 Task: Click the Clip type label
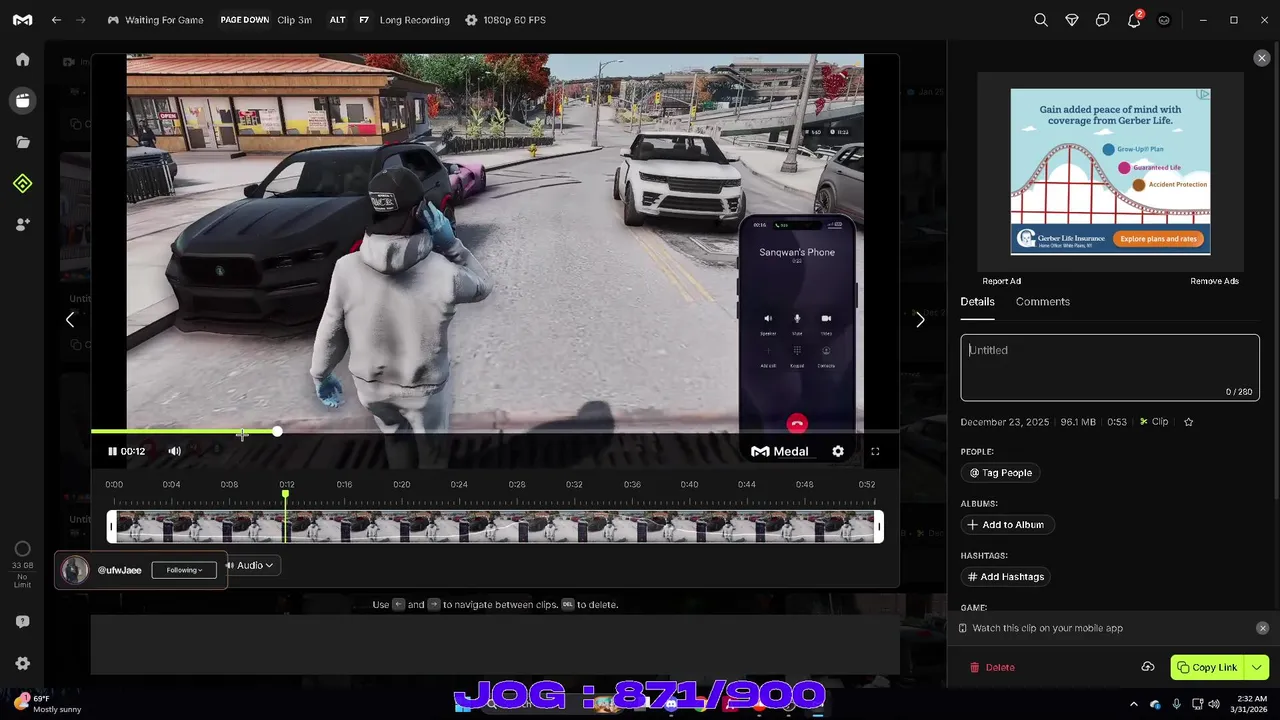tap(1154, 422)
